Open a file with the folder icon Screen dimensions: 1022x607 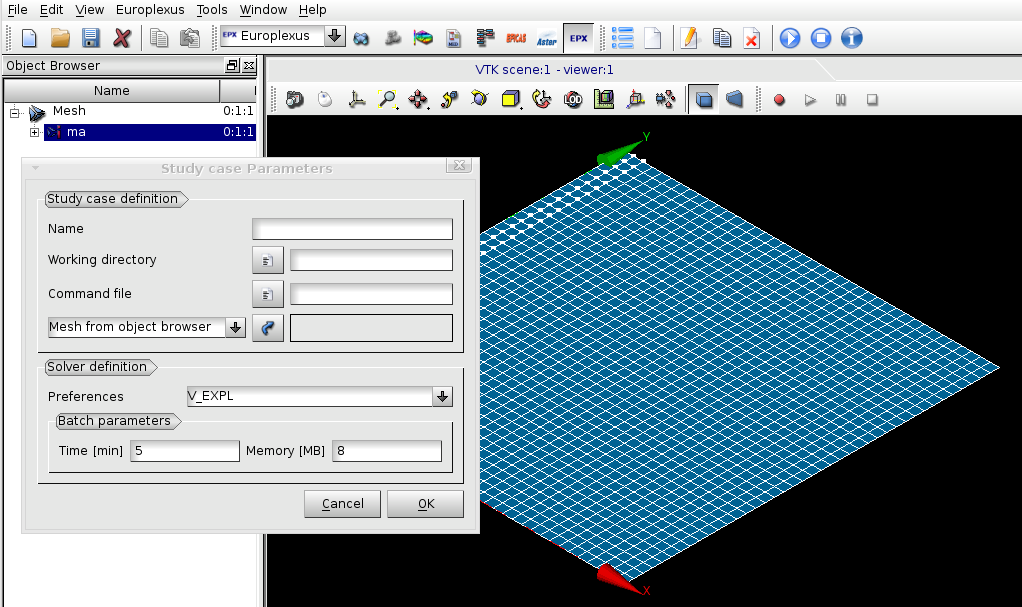60,38
